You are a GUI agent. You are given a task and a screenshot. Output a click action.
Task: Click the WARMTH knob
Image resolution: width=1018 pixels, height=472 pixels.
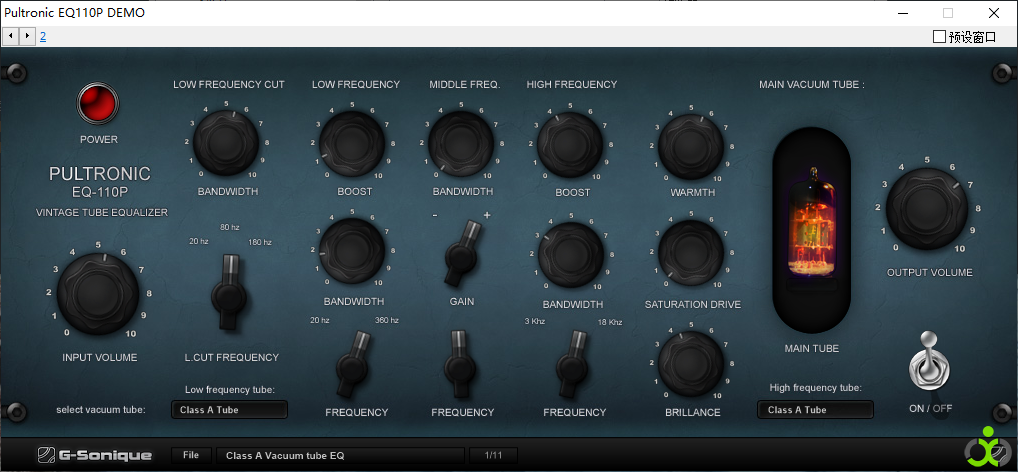tap(691, 145)
